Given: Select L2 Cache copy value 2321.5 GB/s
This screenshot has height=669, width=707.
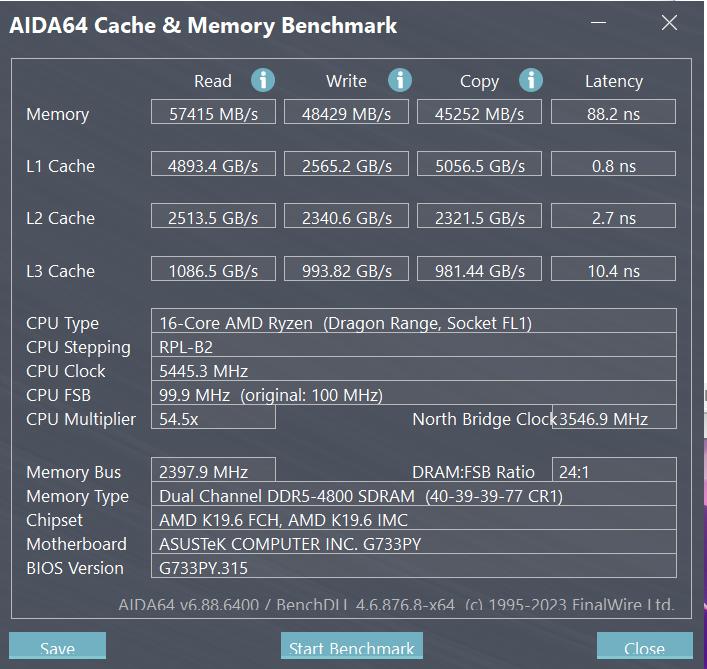Looking at the screenshot, I should coord(479,216).
